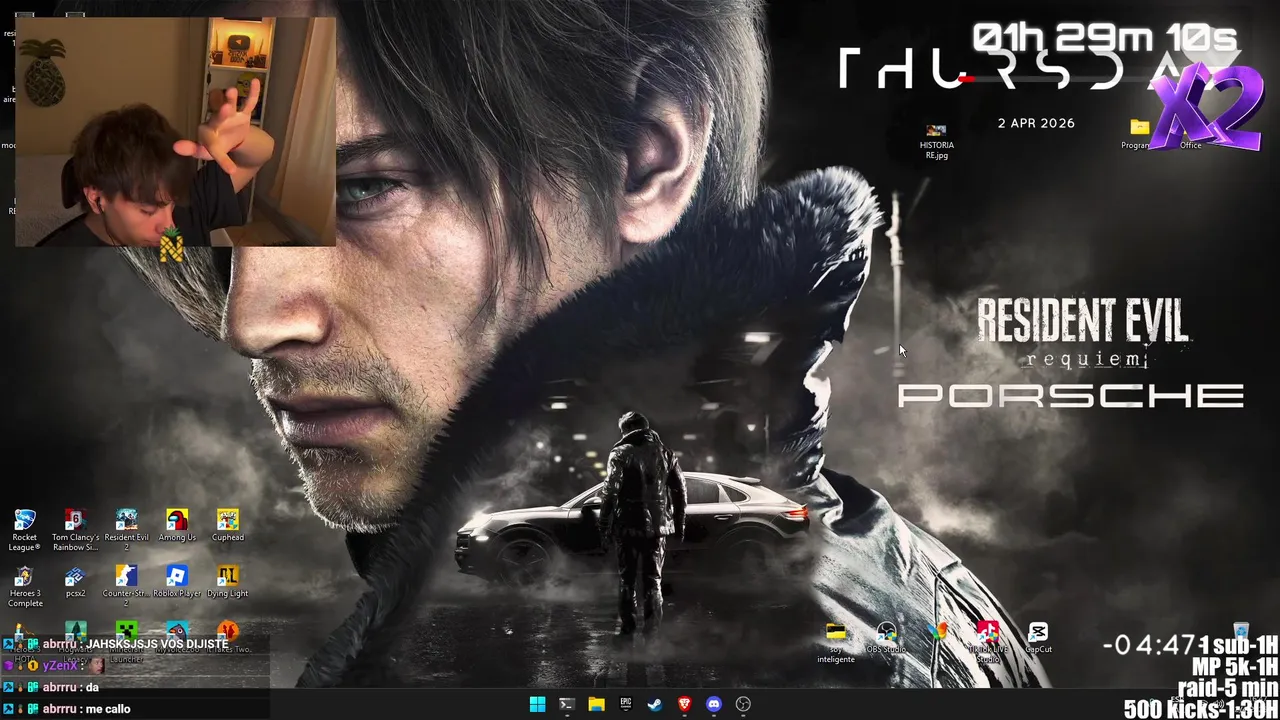1280x720 pixels.
Task: Launch the Counter-Strike 2 desktop shortcut
Action: (x=126, y=586)
